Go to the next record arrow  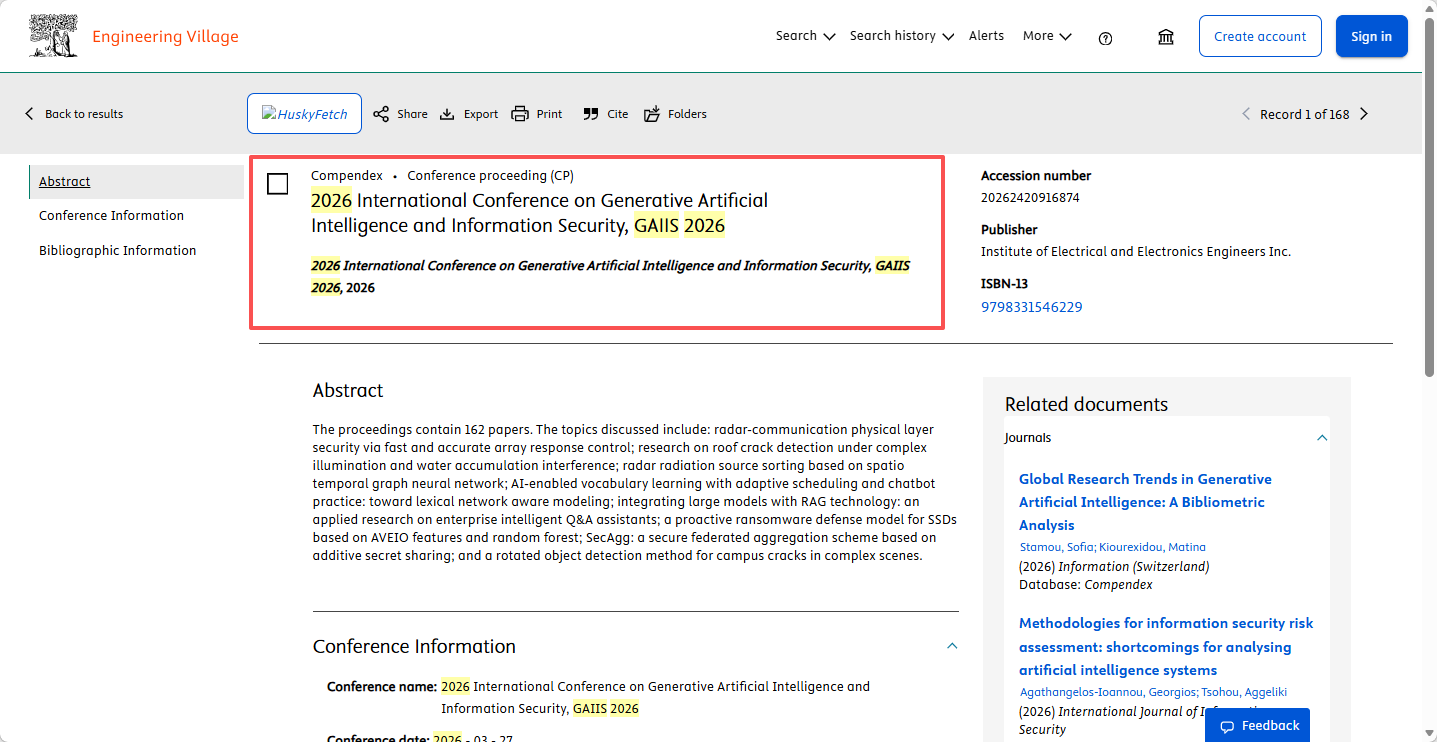pos(1364,114)
